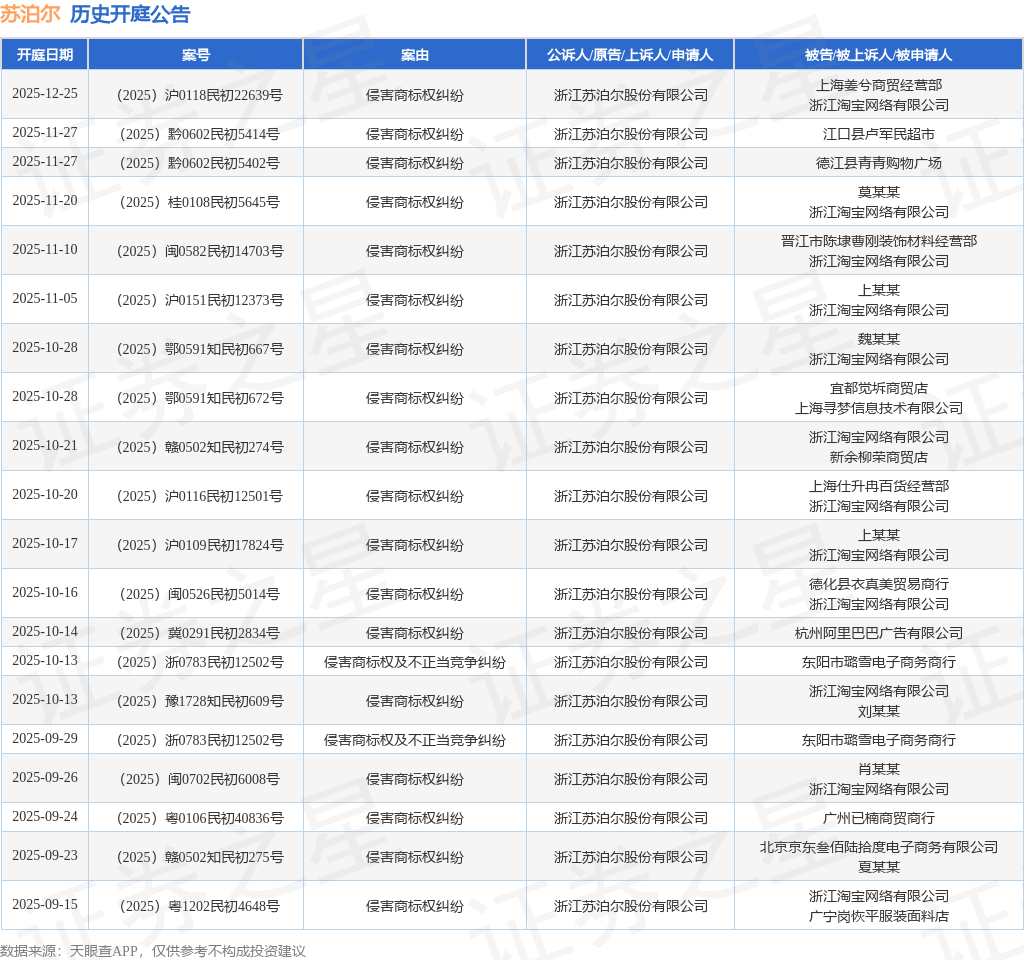Click defendant 北京京东叁佰陆拾度电子商务有限公司
The image size is (1024, 960).
point(879,847)
